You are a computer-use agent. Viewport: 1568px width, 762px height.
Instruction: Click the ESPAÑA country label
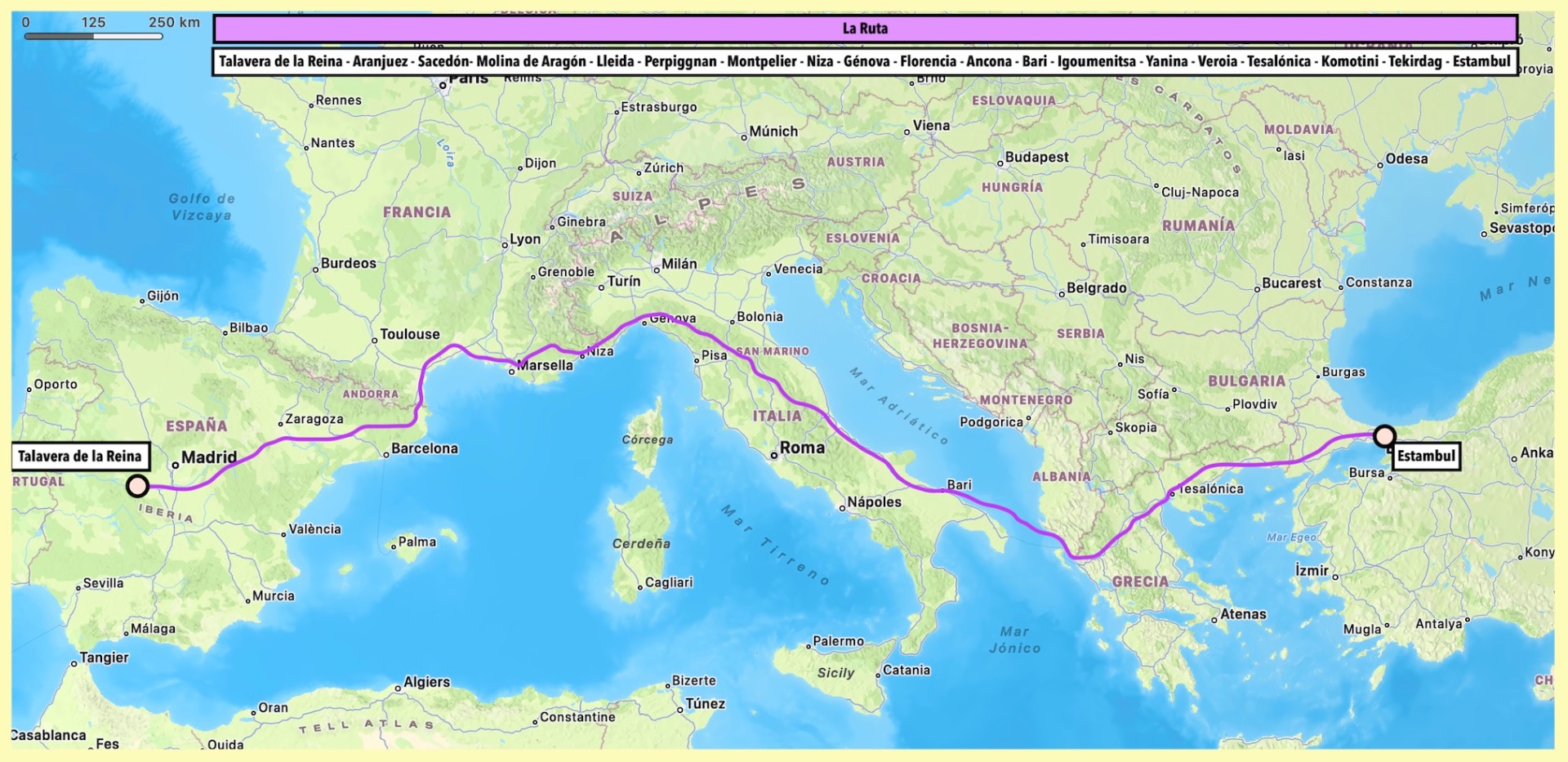click(x=196, y=426)
